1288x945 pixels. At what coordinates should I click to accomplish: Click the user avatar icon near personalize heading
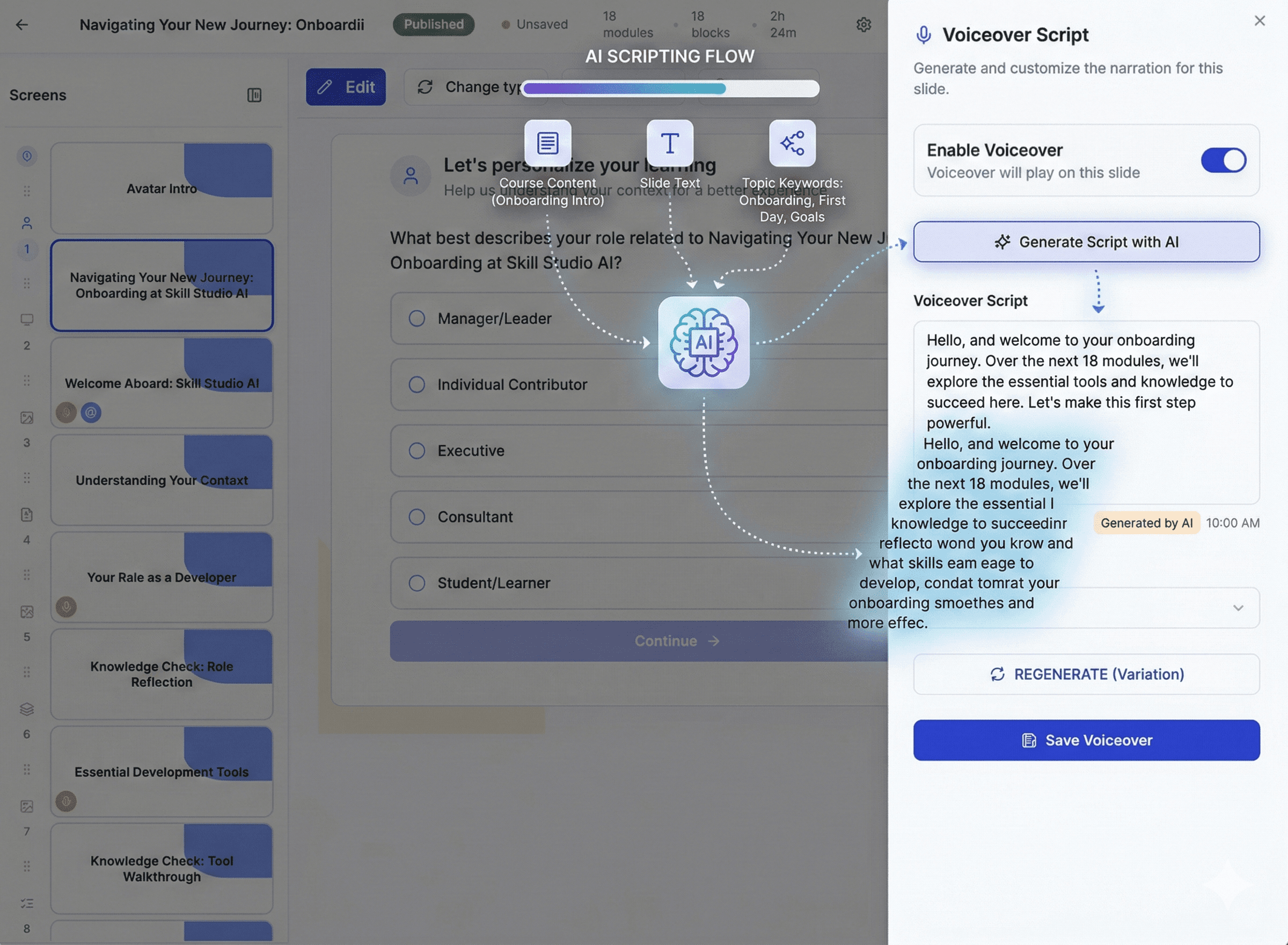coord(411,176)
